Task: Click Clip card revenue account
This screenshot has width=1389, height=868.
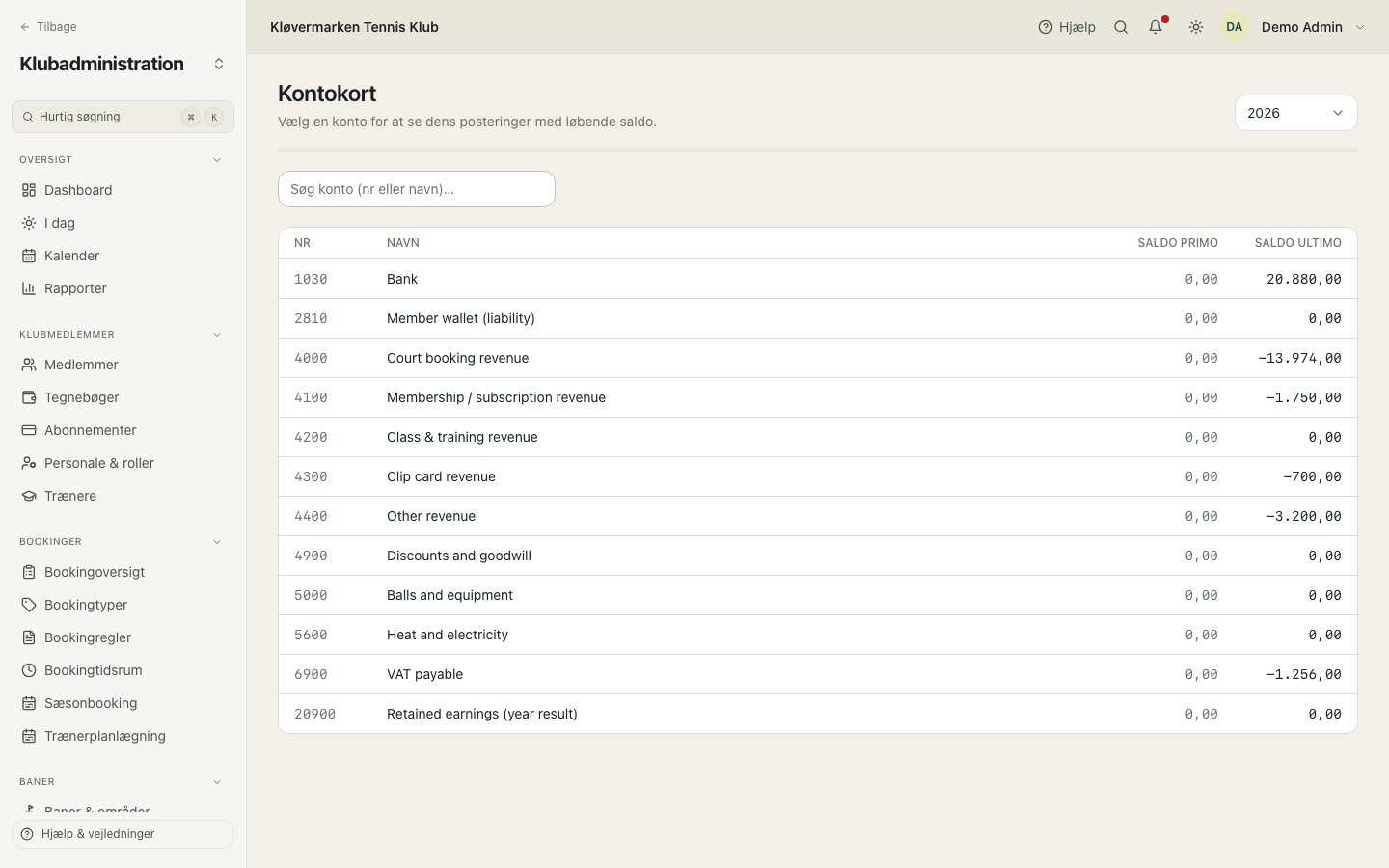Action: (818, 476)
